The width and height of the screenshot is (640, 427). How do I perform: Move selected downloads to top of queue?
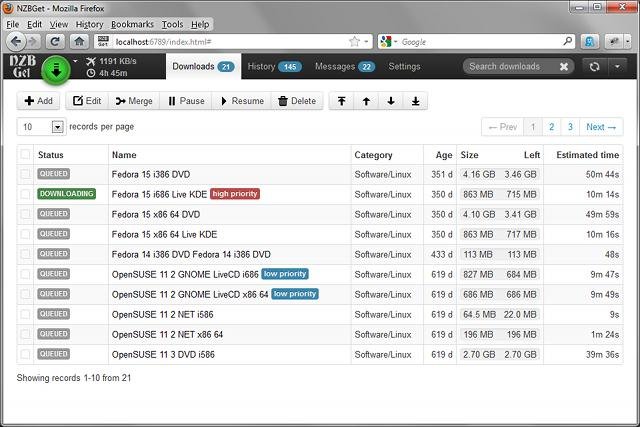(342, 101)
